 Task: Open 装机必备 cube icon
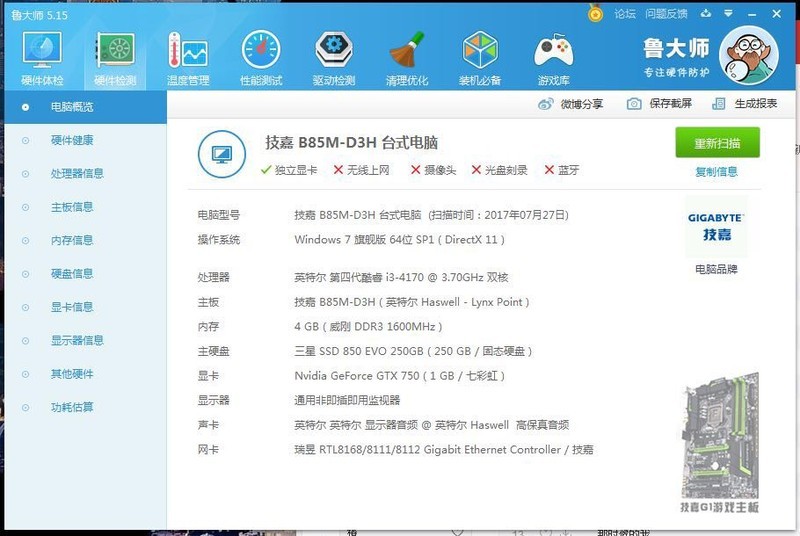coord(480,50)
